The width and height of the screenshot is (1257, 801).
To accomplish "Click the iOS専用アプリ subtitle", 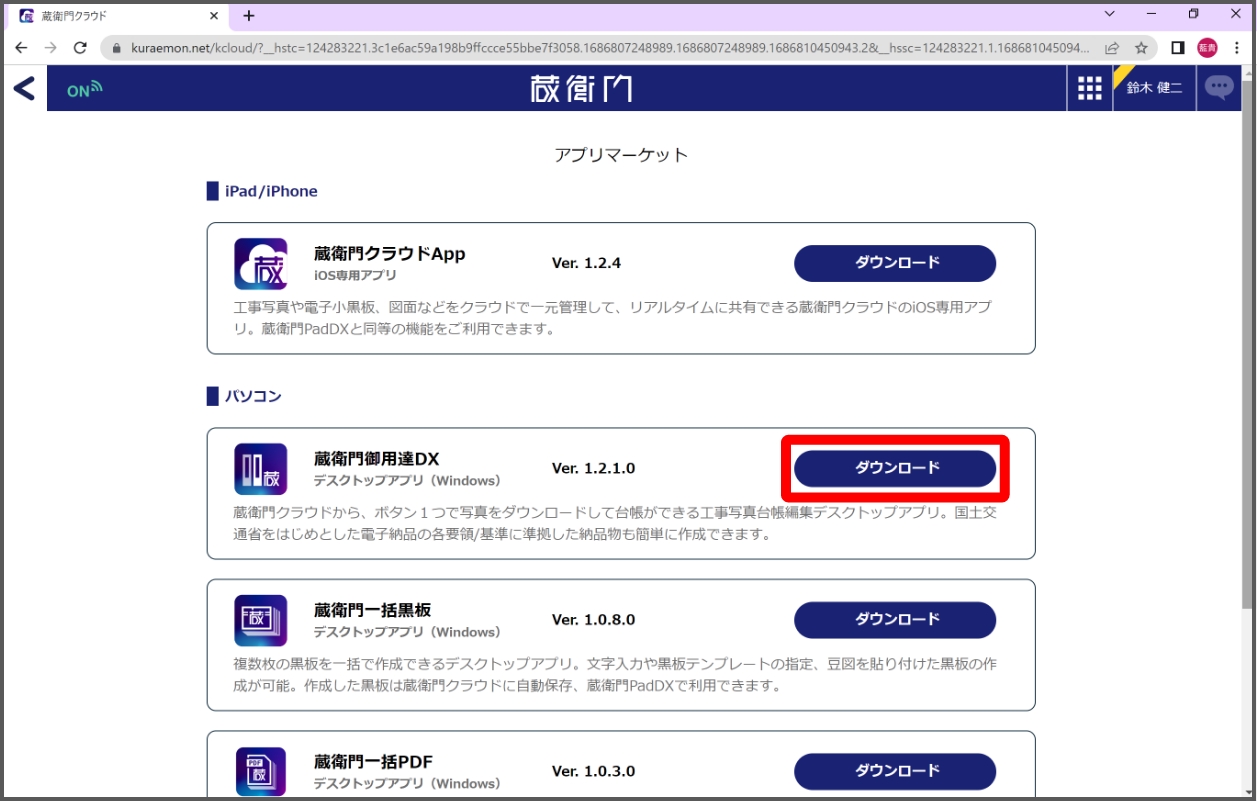I will 355,276.
